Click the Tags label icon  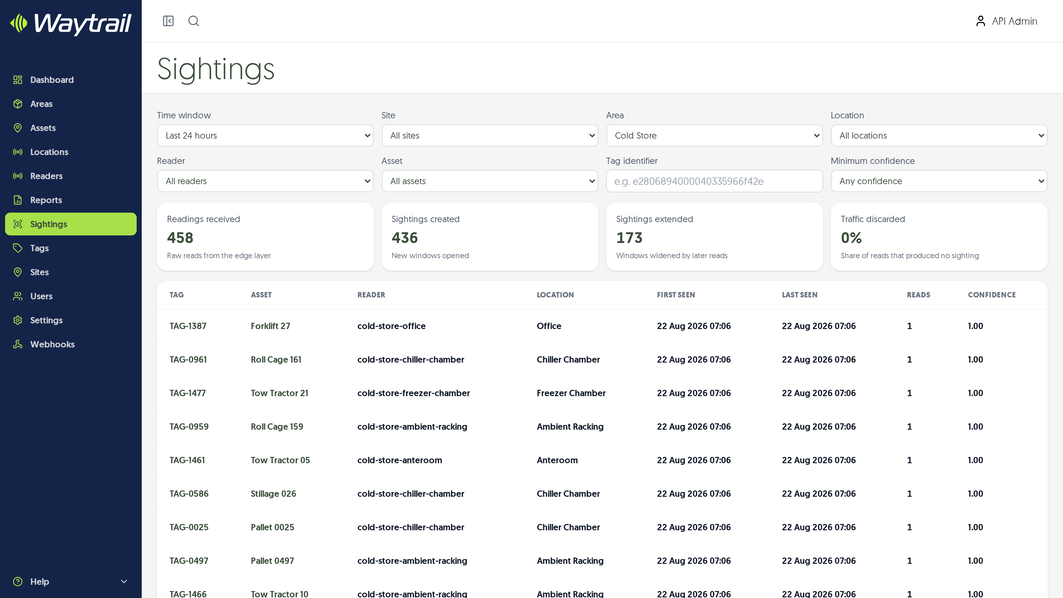18,248
